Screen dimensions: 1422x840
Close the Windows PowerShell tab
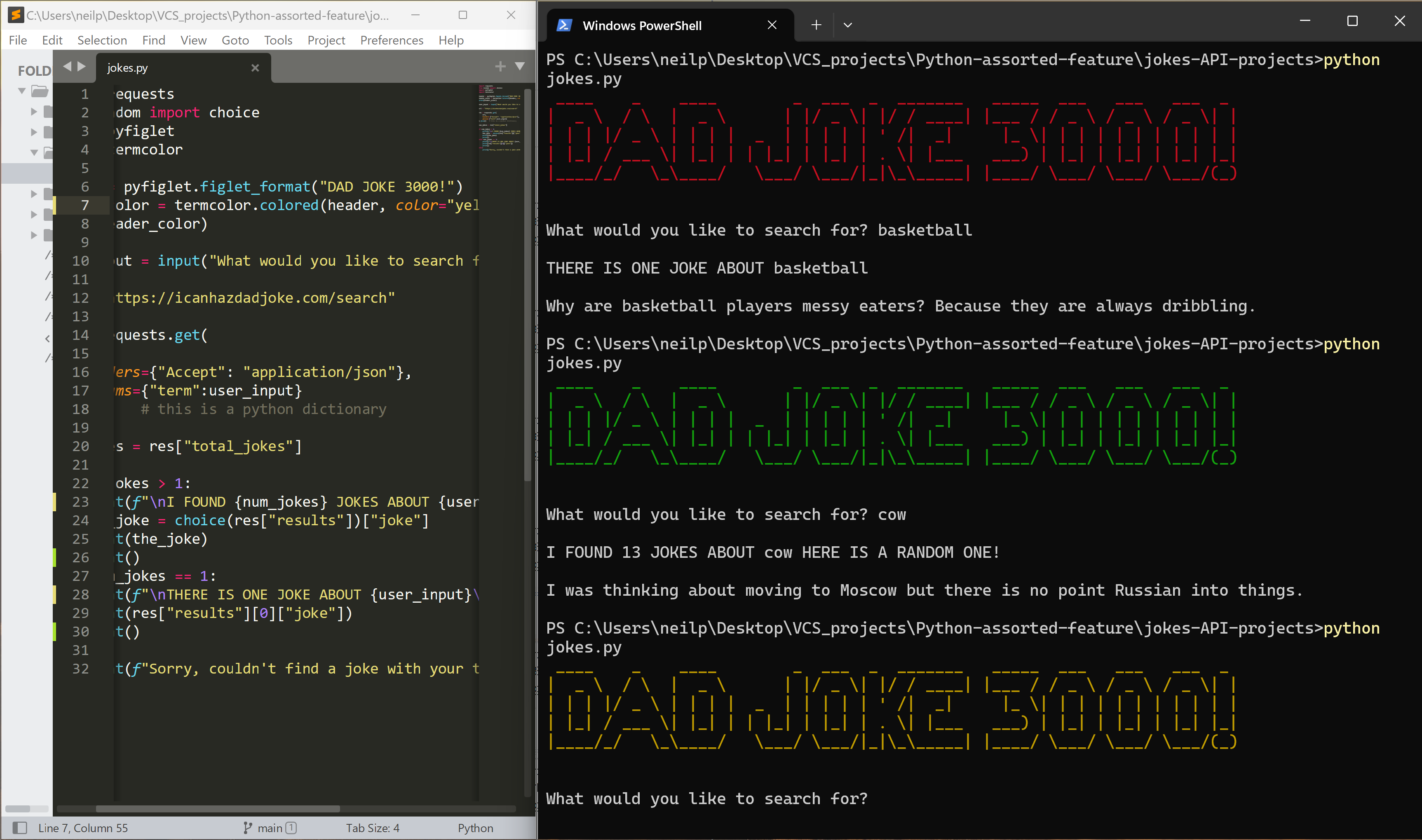tap(772, 25)
